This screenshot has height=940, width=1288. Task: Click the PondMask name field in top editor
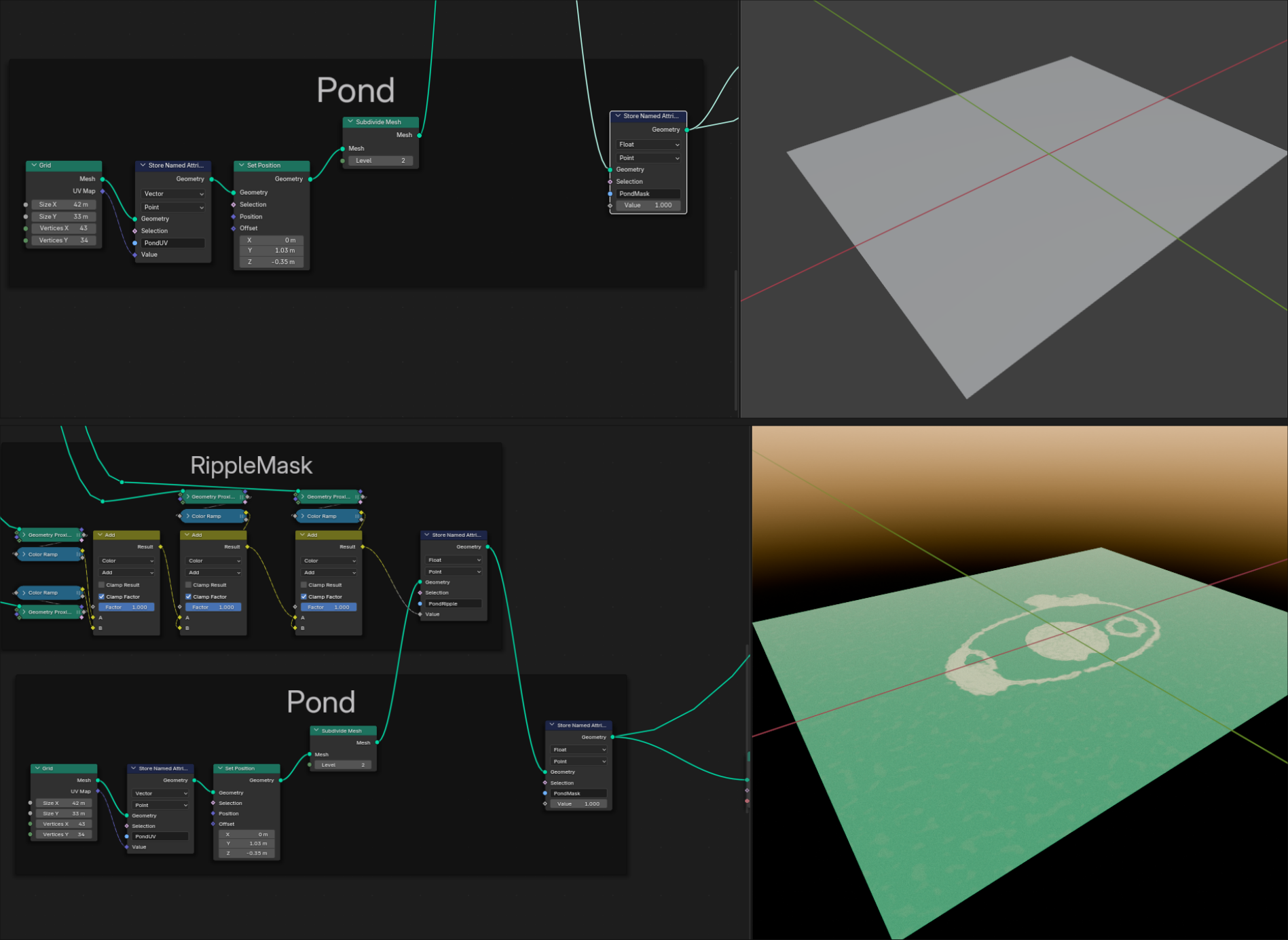tap(648, 193)
